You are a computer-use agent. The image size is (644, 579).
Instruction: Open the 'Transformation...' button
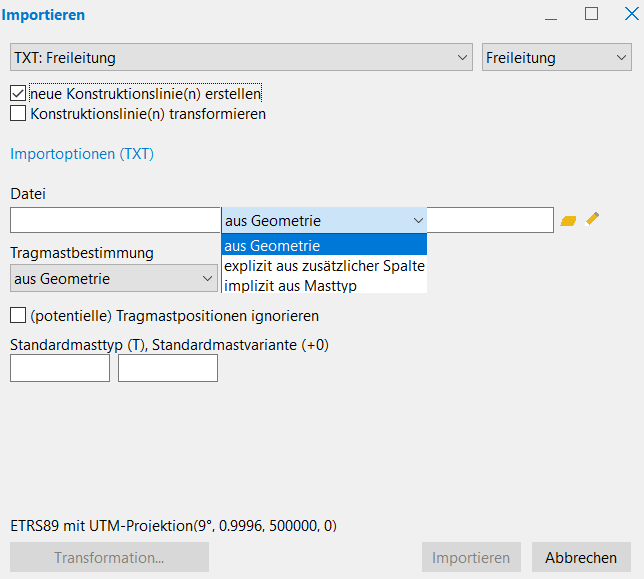109,557
